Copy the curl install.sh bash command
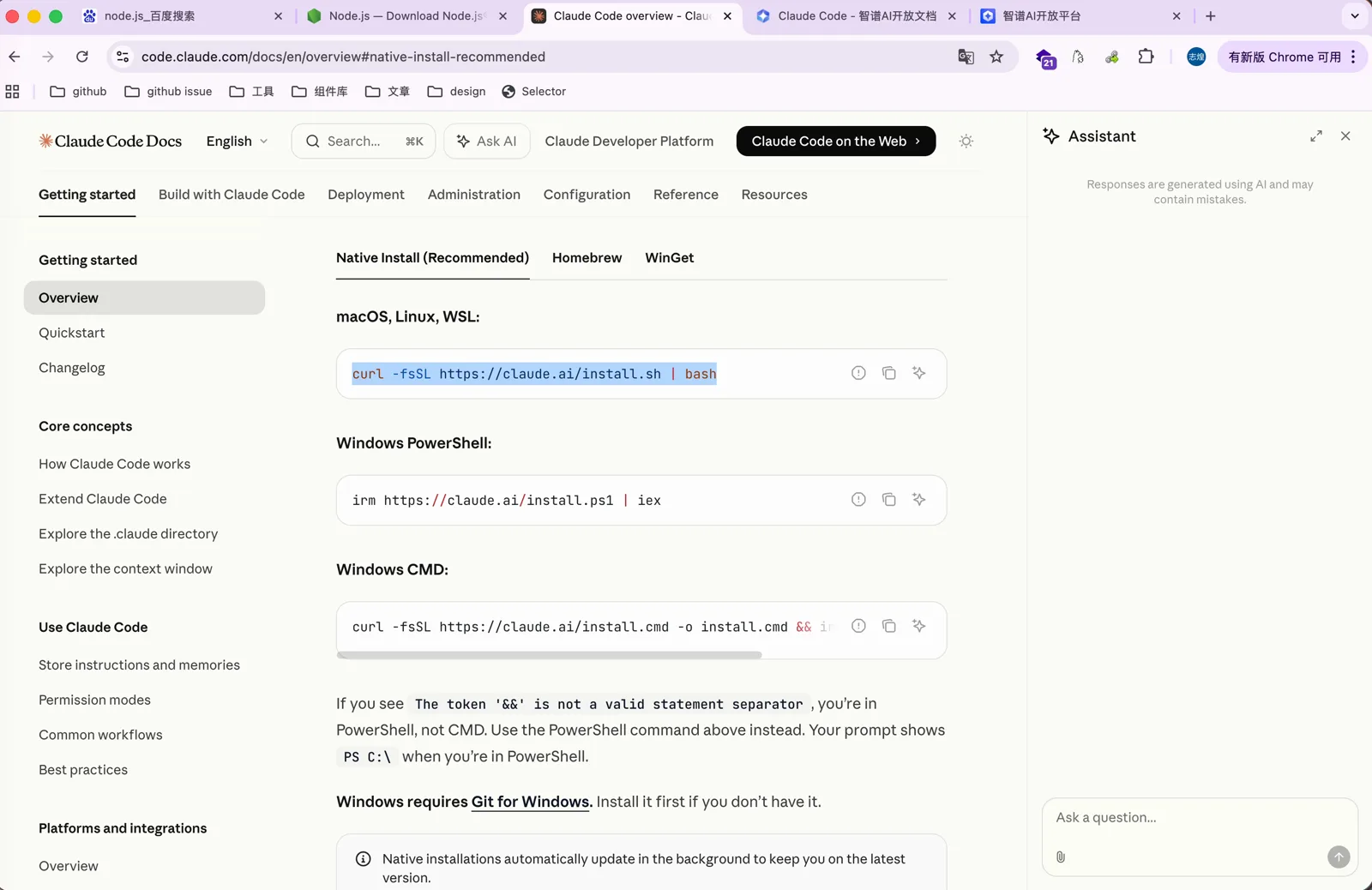The width and height of the screenshot is (1372, 890). click(889, 373)
